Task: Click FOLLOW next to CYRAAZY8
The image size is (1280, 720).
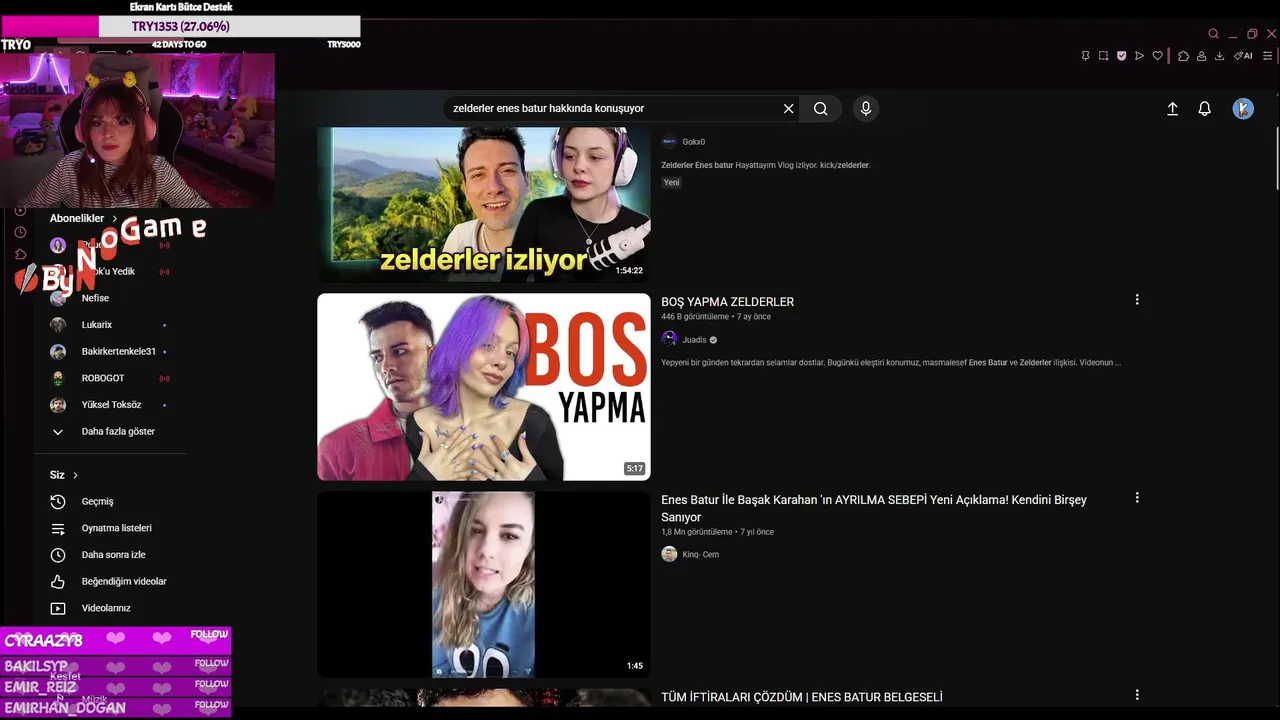Action: tap(209, 634)
